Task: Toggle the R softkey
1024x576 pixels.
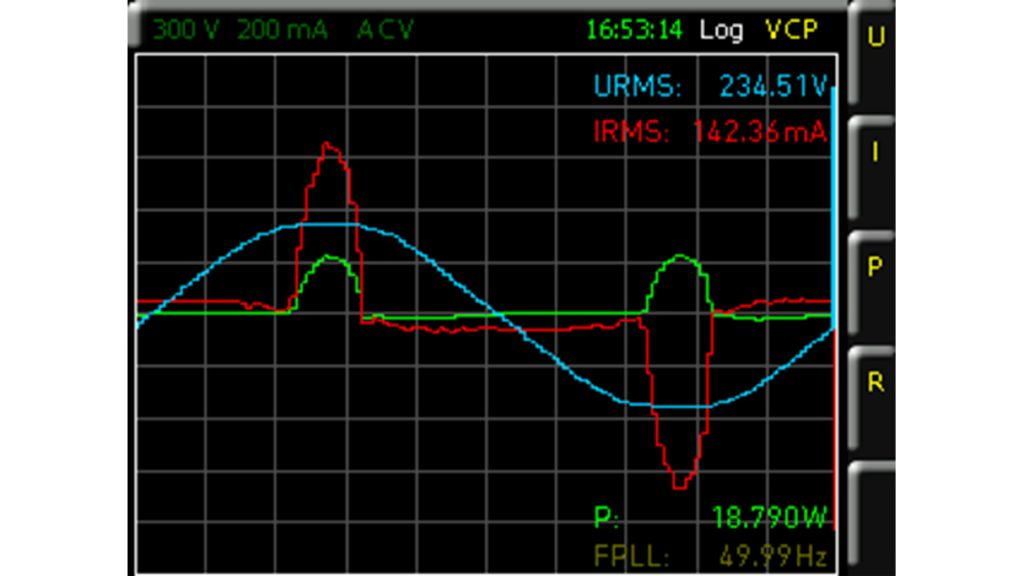Action: (x=875, y=382)
